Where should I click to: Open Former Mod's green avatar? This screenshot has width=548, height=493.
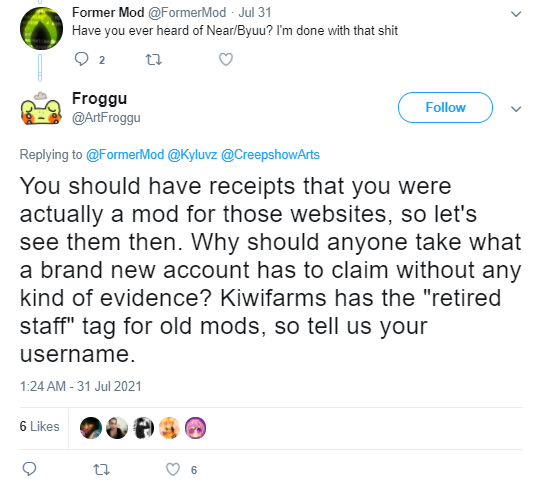point(41,28)
